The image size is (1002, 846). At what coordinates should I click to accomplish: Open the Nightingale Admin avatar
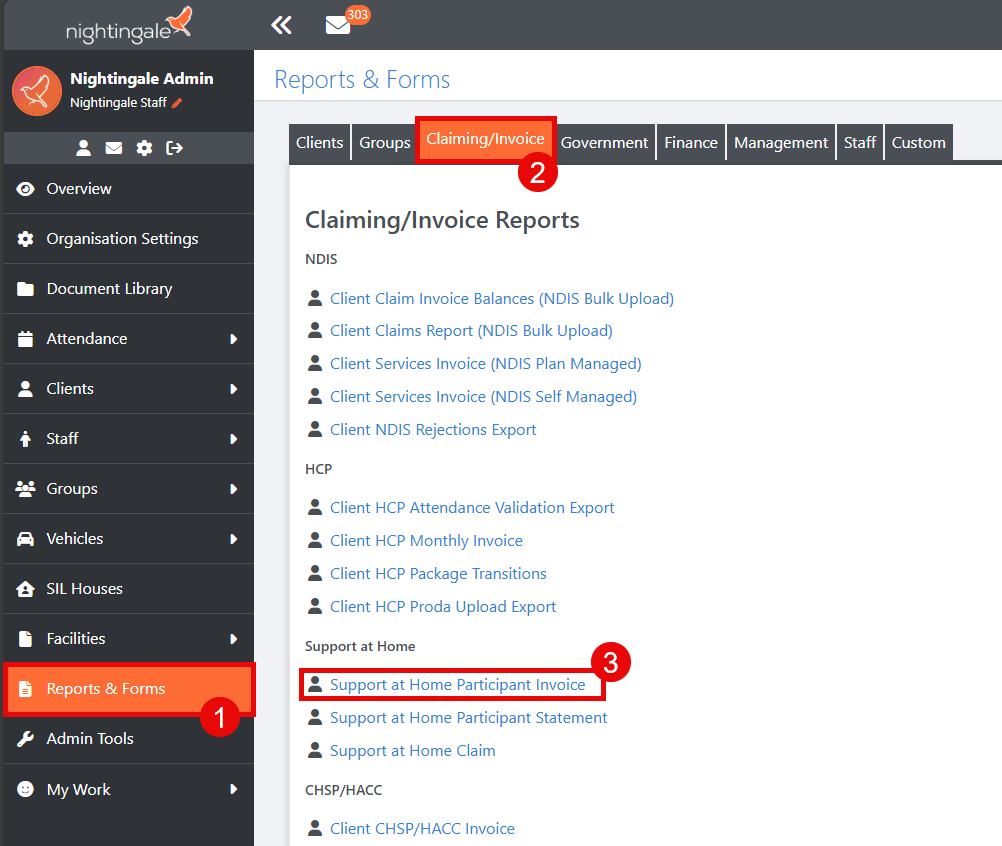(37, 91)
